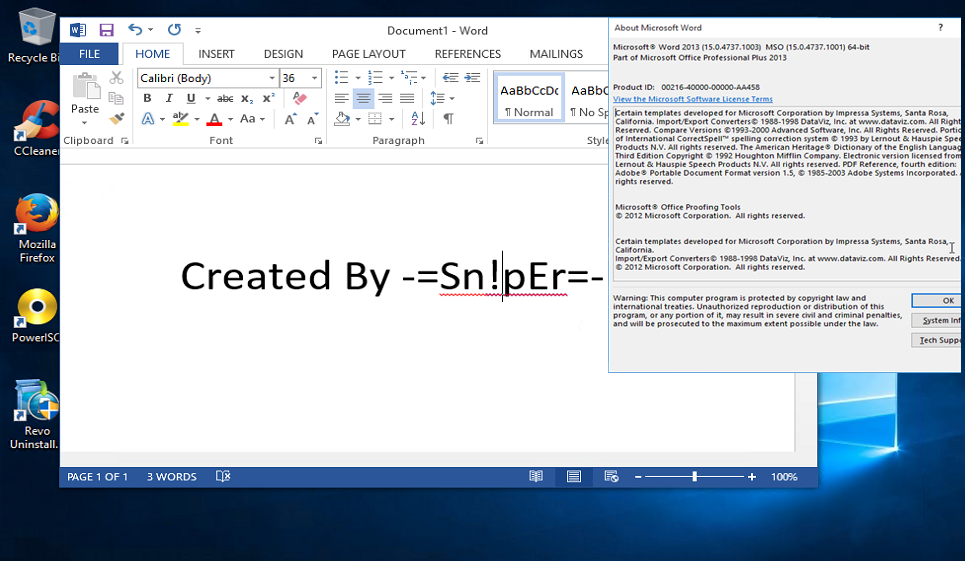Click the Align Right icon
The image size is (965, 561).
[385, 98]
